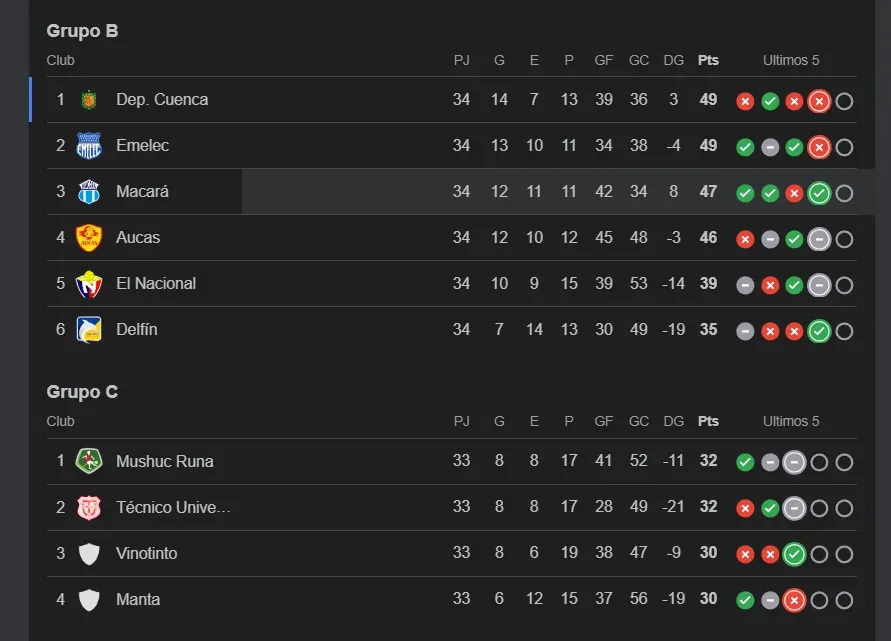Click Dep. Cuenca's latest loss result icon

819,101
